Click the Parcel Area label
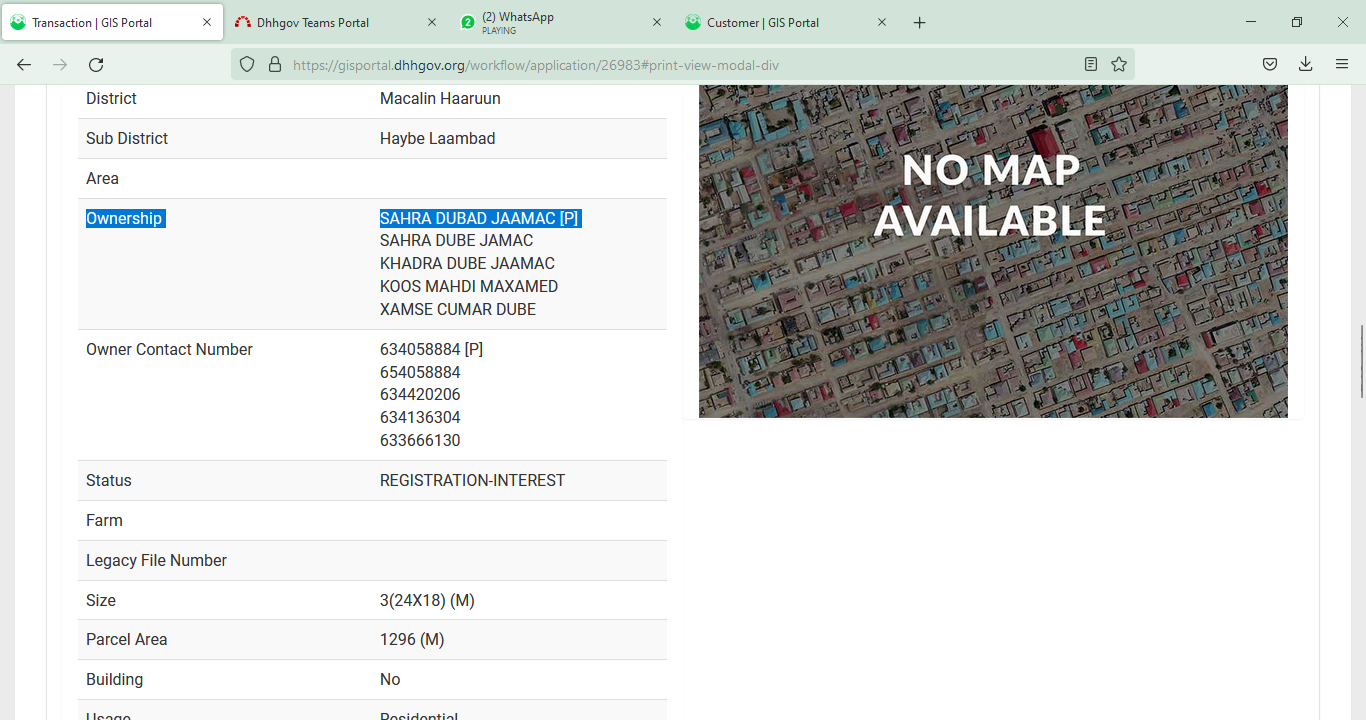This screenshot has height=720, width=1366. (126, 640)
